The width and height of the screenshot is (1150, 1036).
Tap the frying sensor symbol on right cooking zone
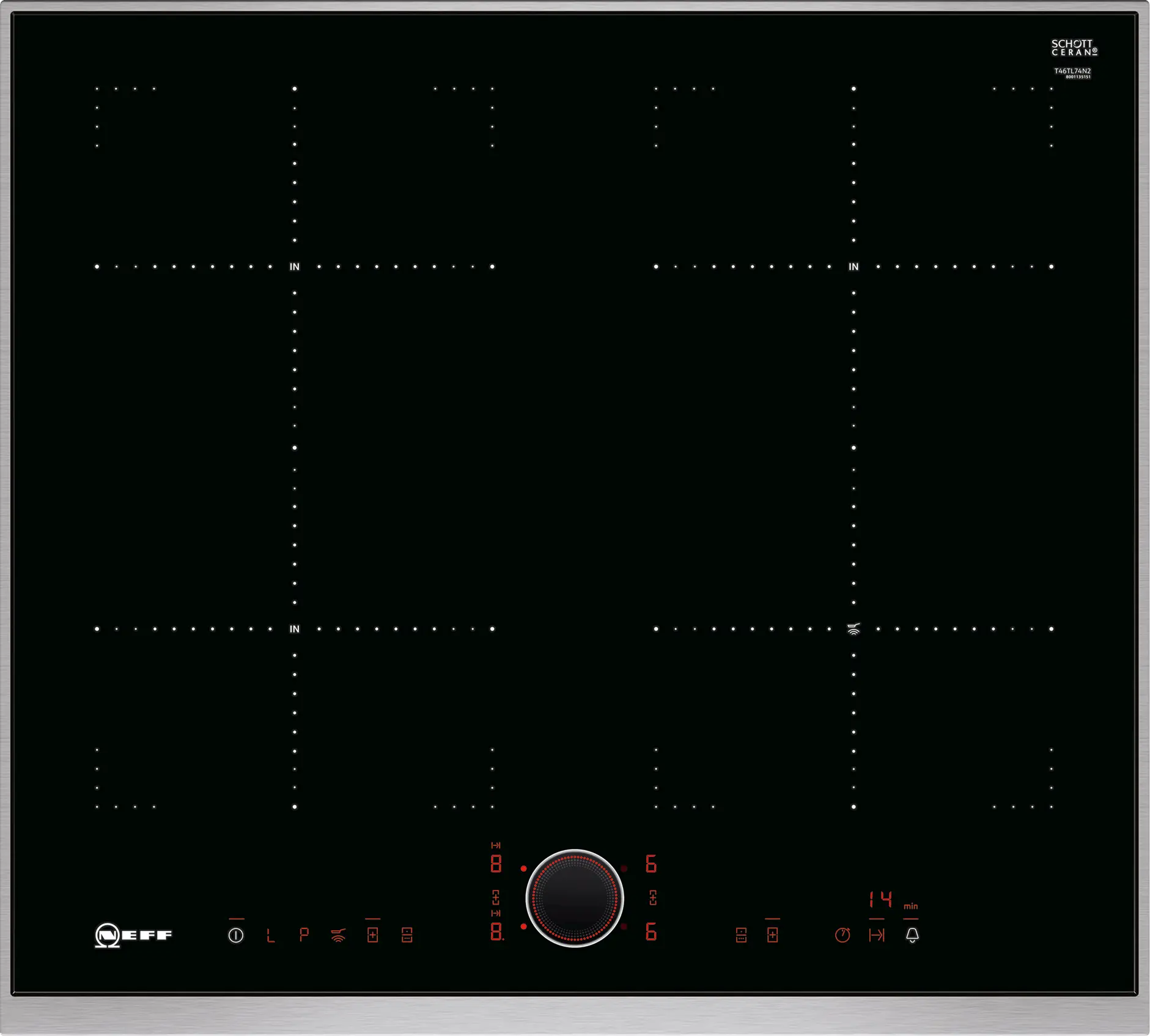coord(853,629)
